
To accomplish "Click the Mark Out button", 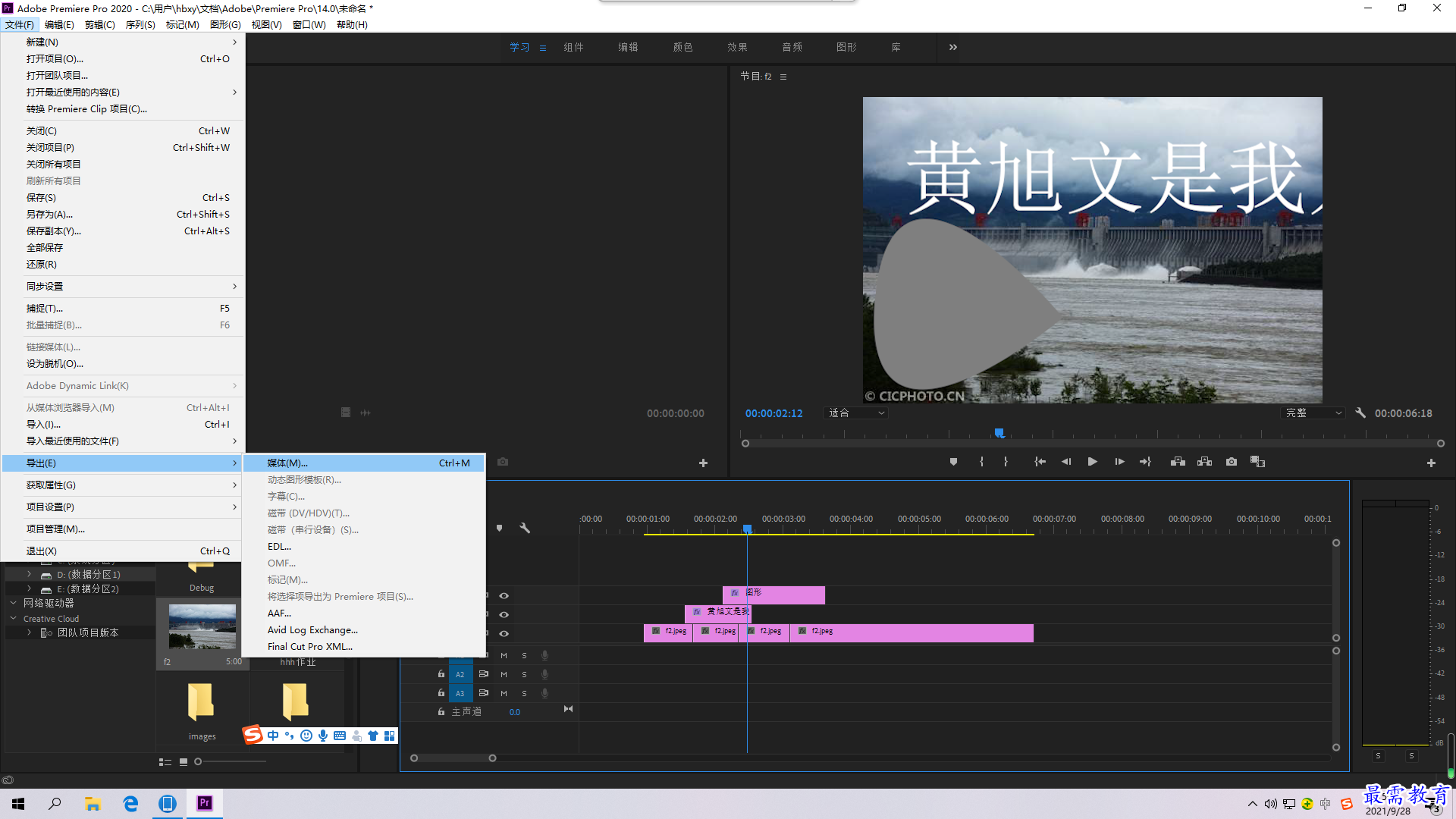I will [x=1006, y=462].
